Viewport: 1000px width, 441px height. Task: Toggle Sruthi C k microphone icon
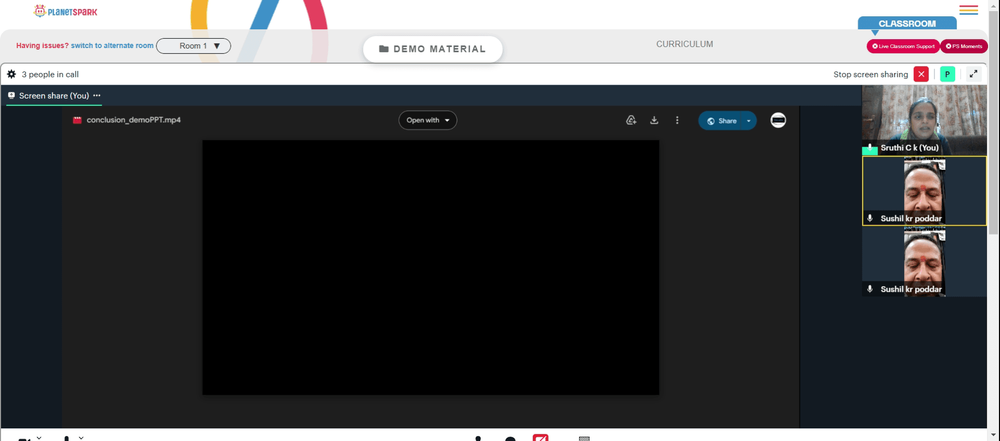tap(870, 149)
